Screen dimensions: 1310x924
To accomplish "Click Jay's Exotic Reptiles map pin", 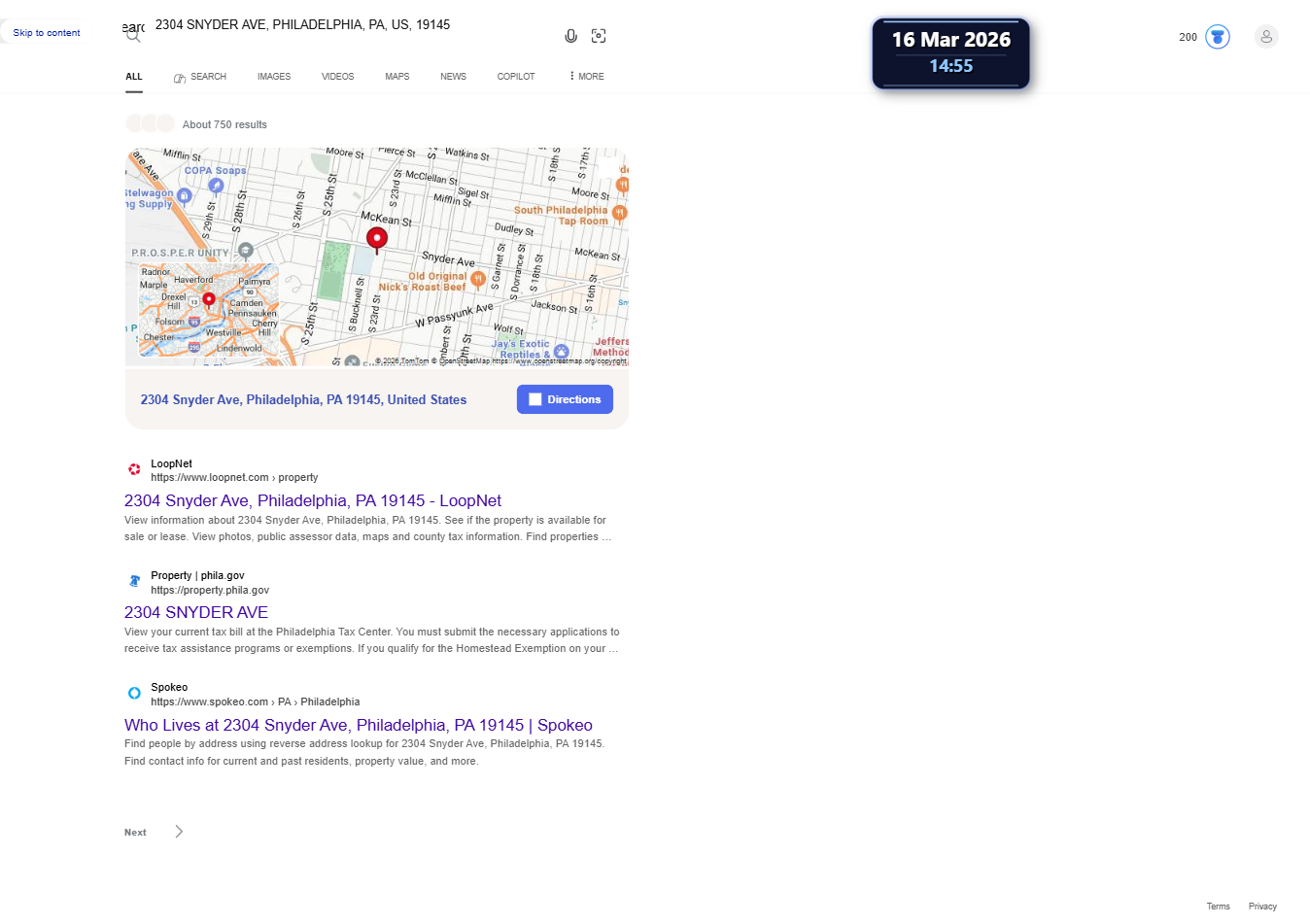I will coord(562,351).
